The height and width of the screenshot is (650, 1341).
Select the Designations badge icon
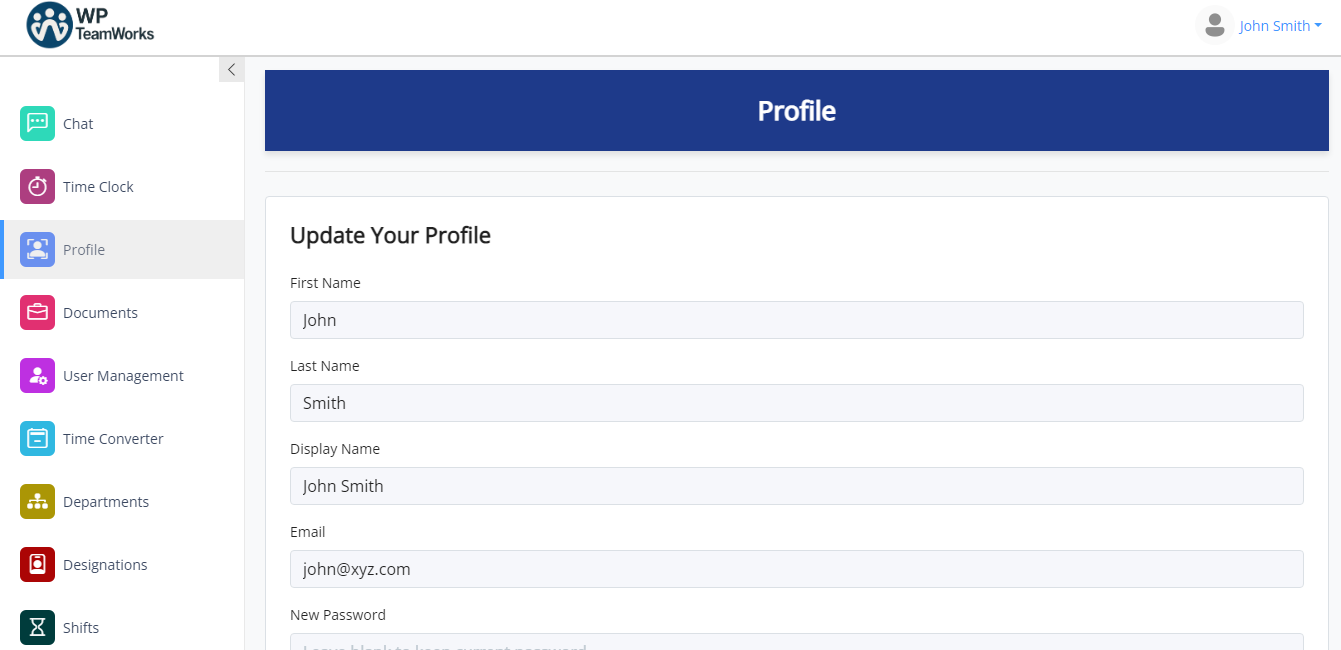point(37,564)
